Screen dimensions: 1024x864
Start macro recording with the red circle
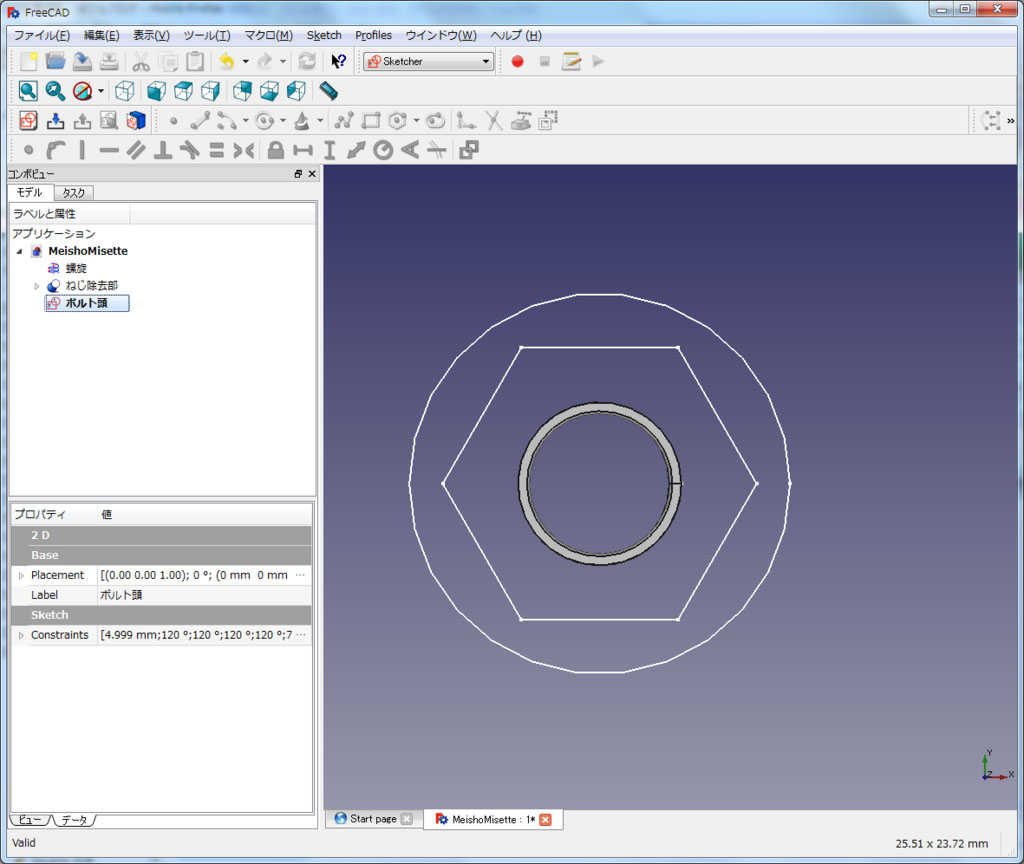[x=517, y=61]
